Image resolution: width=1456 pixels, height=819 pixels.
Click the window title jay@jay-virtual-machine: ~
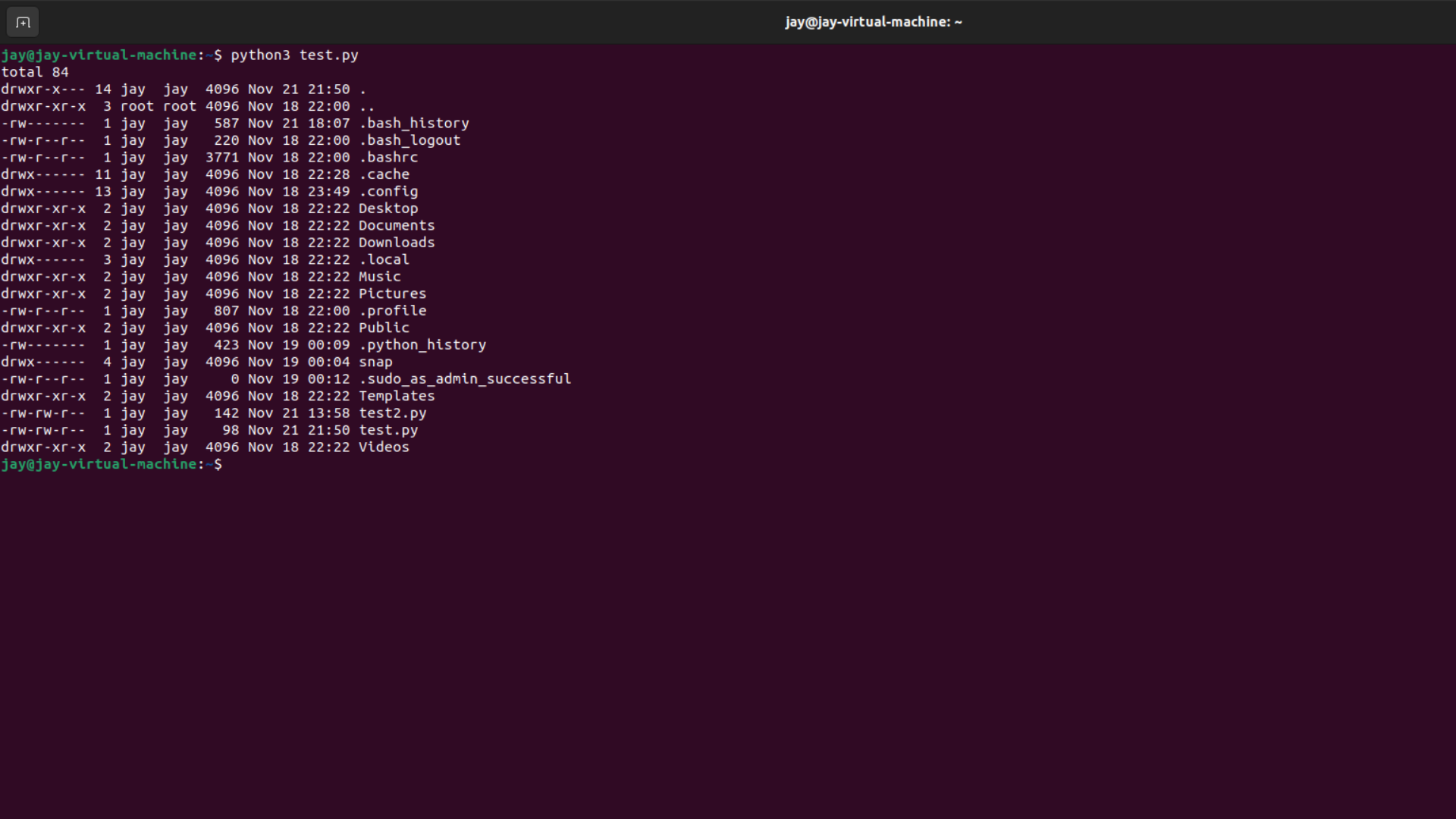coord(874,22)
